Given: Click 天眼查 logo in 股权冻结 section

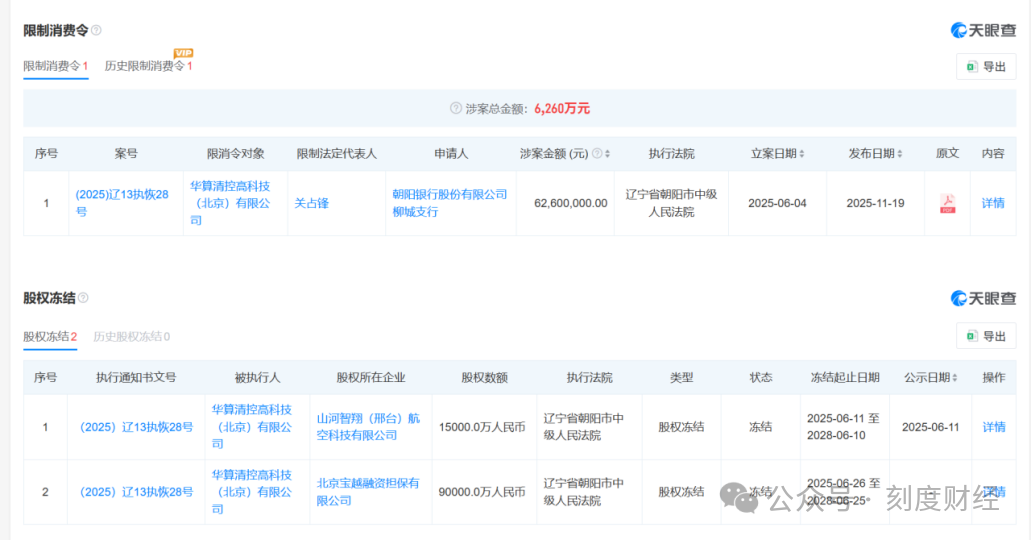Looking at the screenshot, I should point(983,298).
